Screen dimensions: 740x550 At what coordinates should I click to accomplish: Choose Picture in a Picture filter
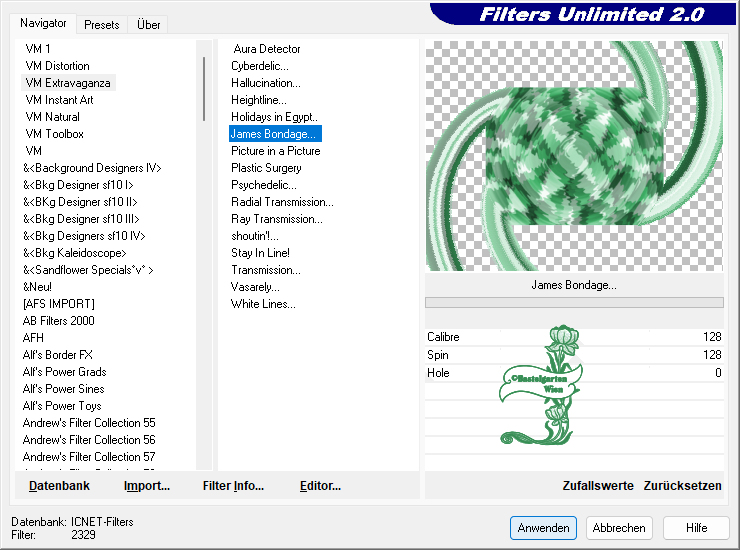(276, 151)
